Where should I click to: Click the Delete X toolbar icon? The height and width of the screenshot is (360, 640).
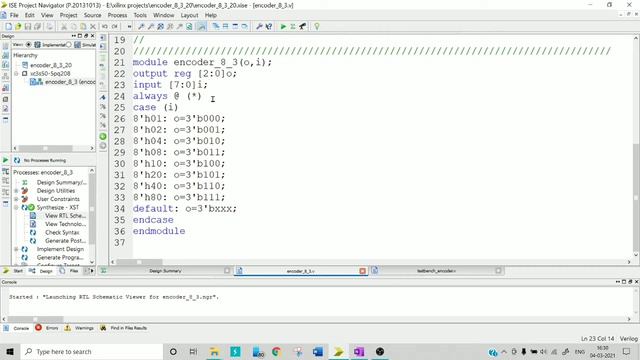(93, 27)
